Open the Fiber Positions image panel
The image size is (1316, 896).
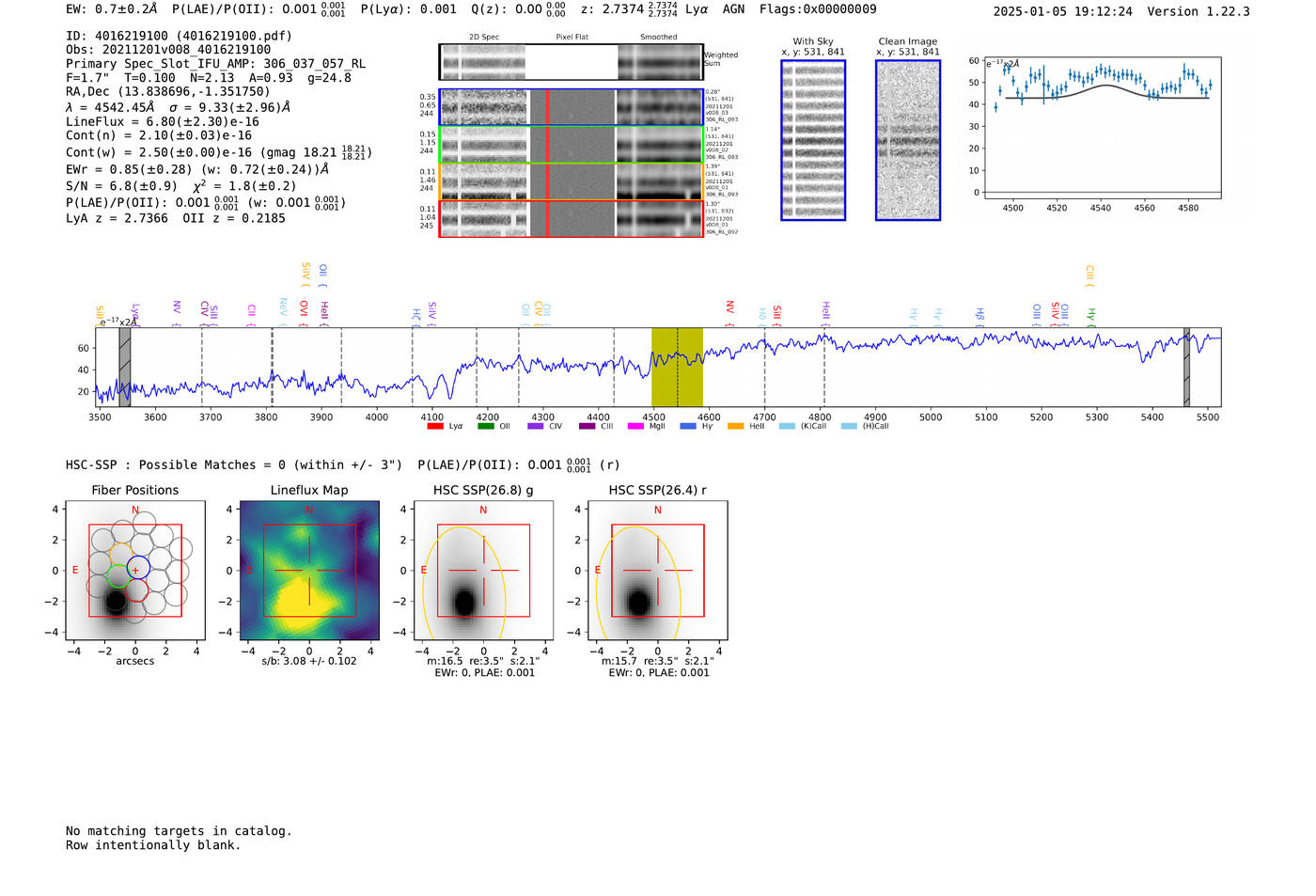[x=135, y=571]
